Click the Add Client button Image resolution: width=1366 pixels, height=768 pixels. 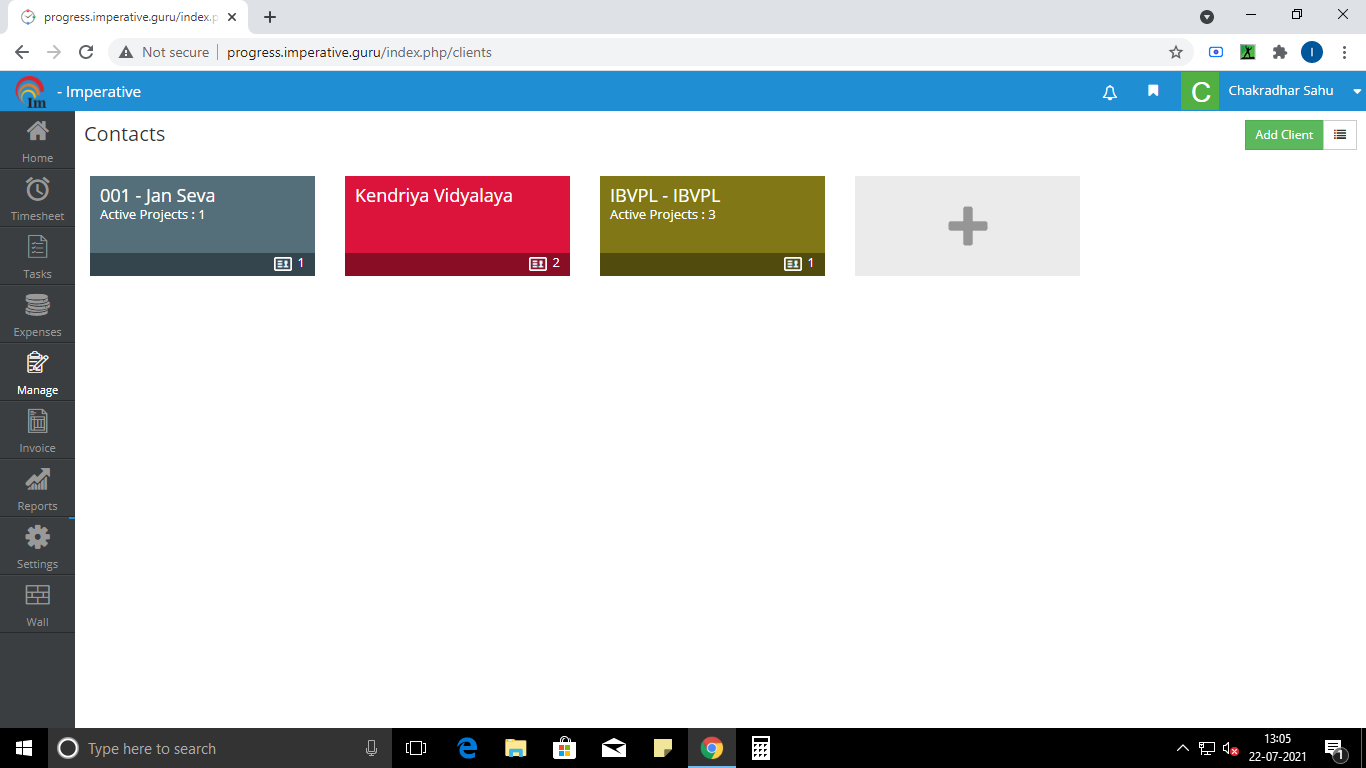pyautogui.click(x=1283, y=135)
